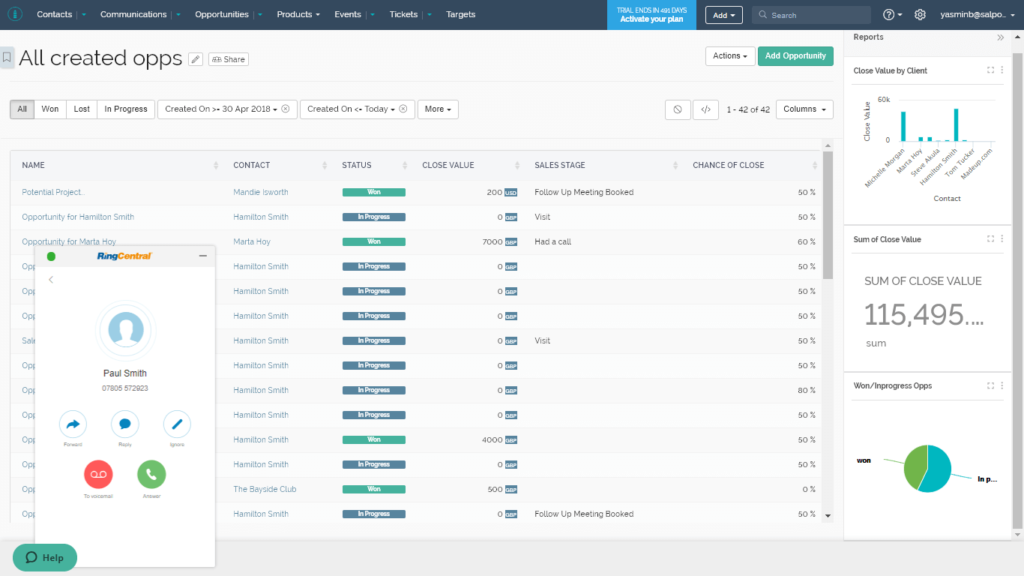Answer the incoming call from Paul Smith
The width and height of the screenshot is (1024, 576).
pos(151,473)
